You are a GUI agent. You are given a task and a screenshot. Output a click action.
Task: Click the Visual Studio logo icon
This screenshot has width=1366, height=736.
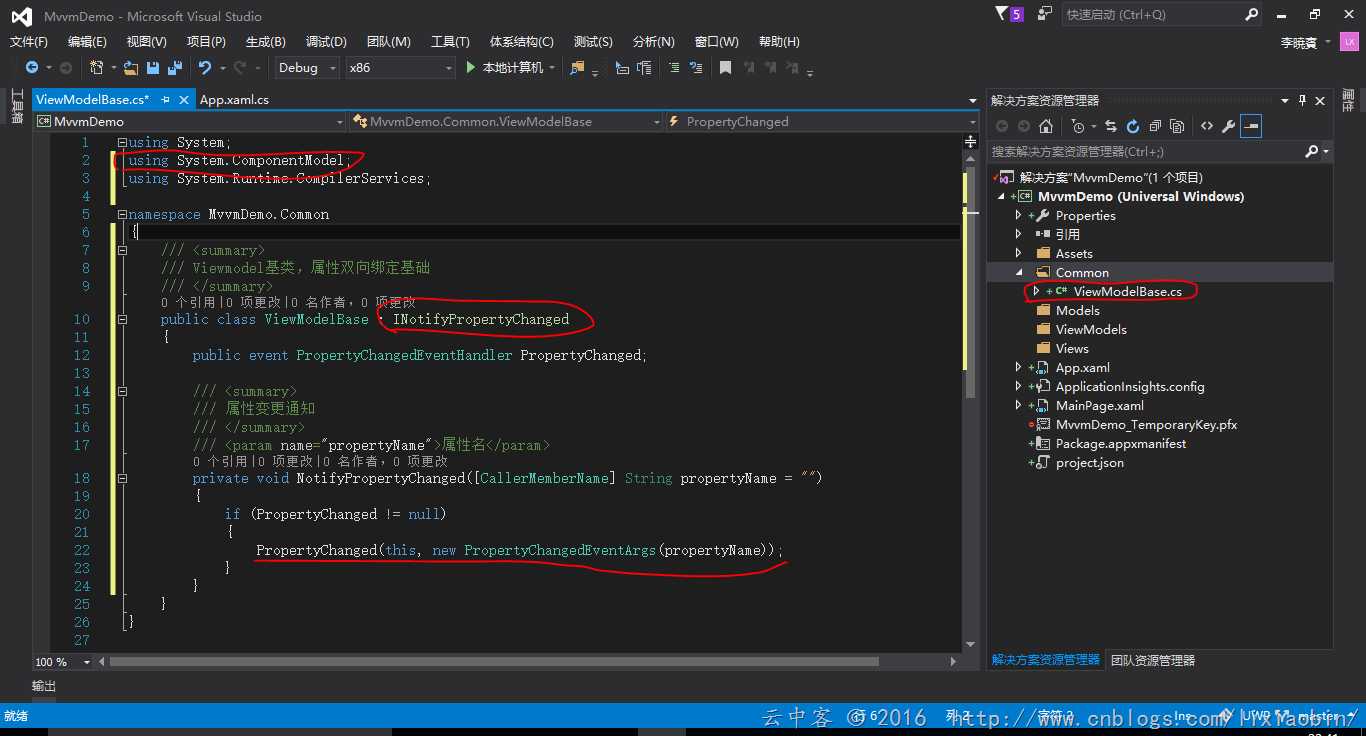click(21, 15)
